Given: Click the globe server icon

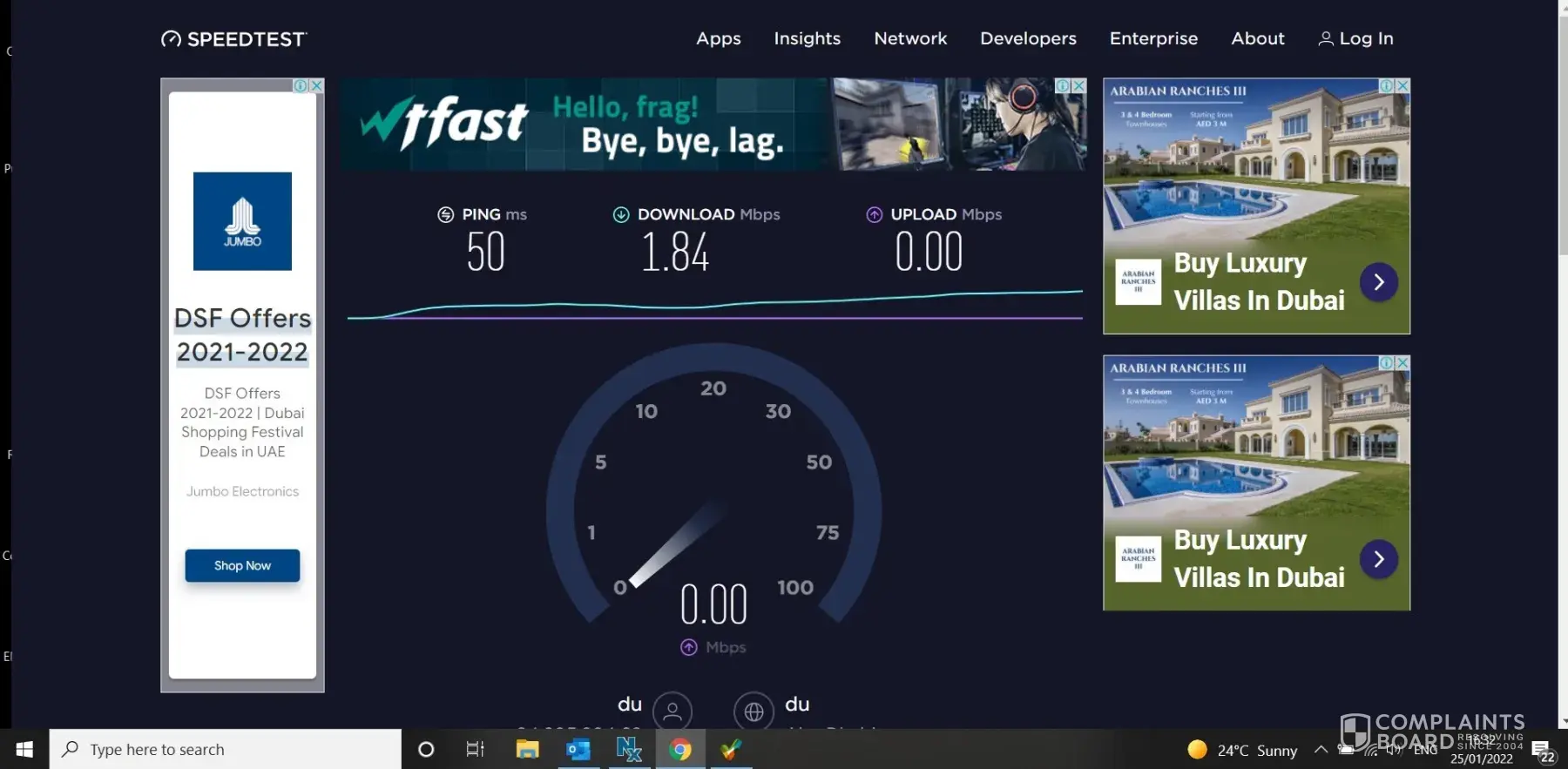Looking at the screenshot, I should [754, 711].
